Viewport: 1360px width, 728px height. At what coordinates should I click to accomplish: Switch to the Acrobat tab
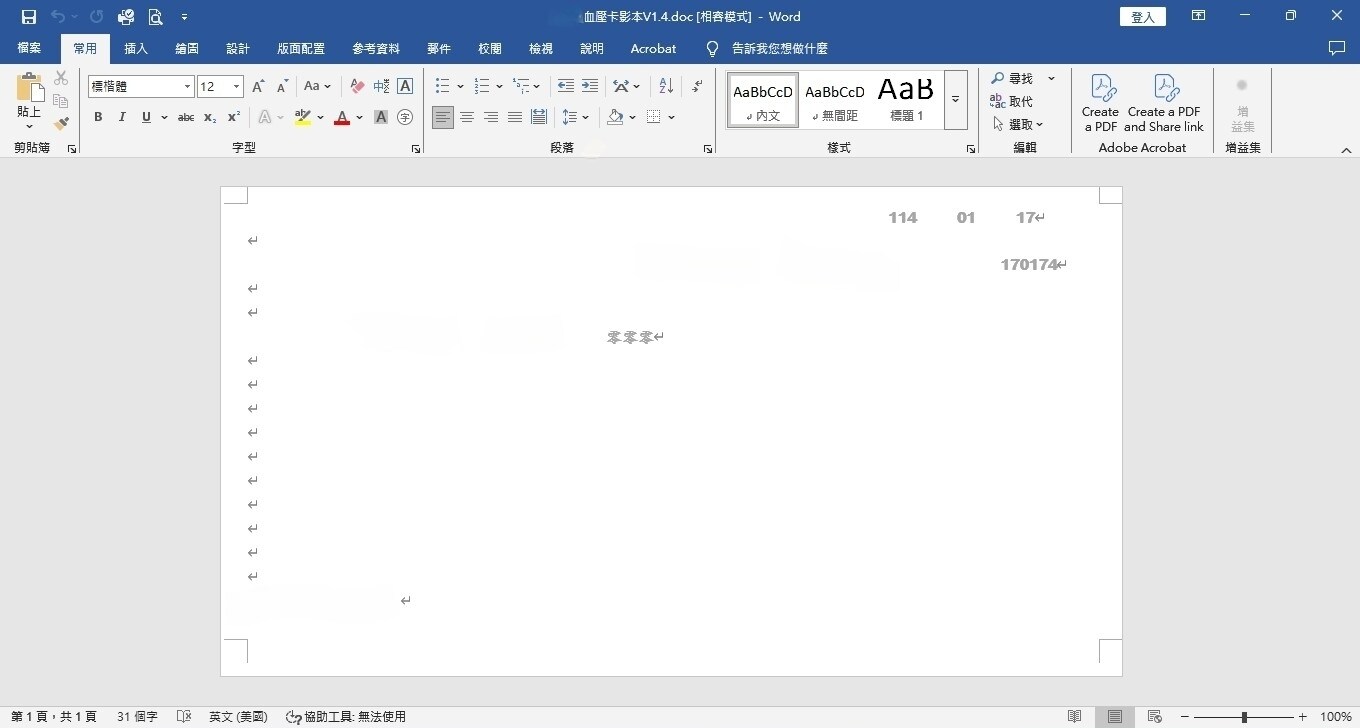point(653,48)
